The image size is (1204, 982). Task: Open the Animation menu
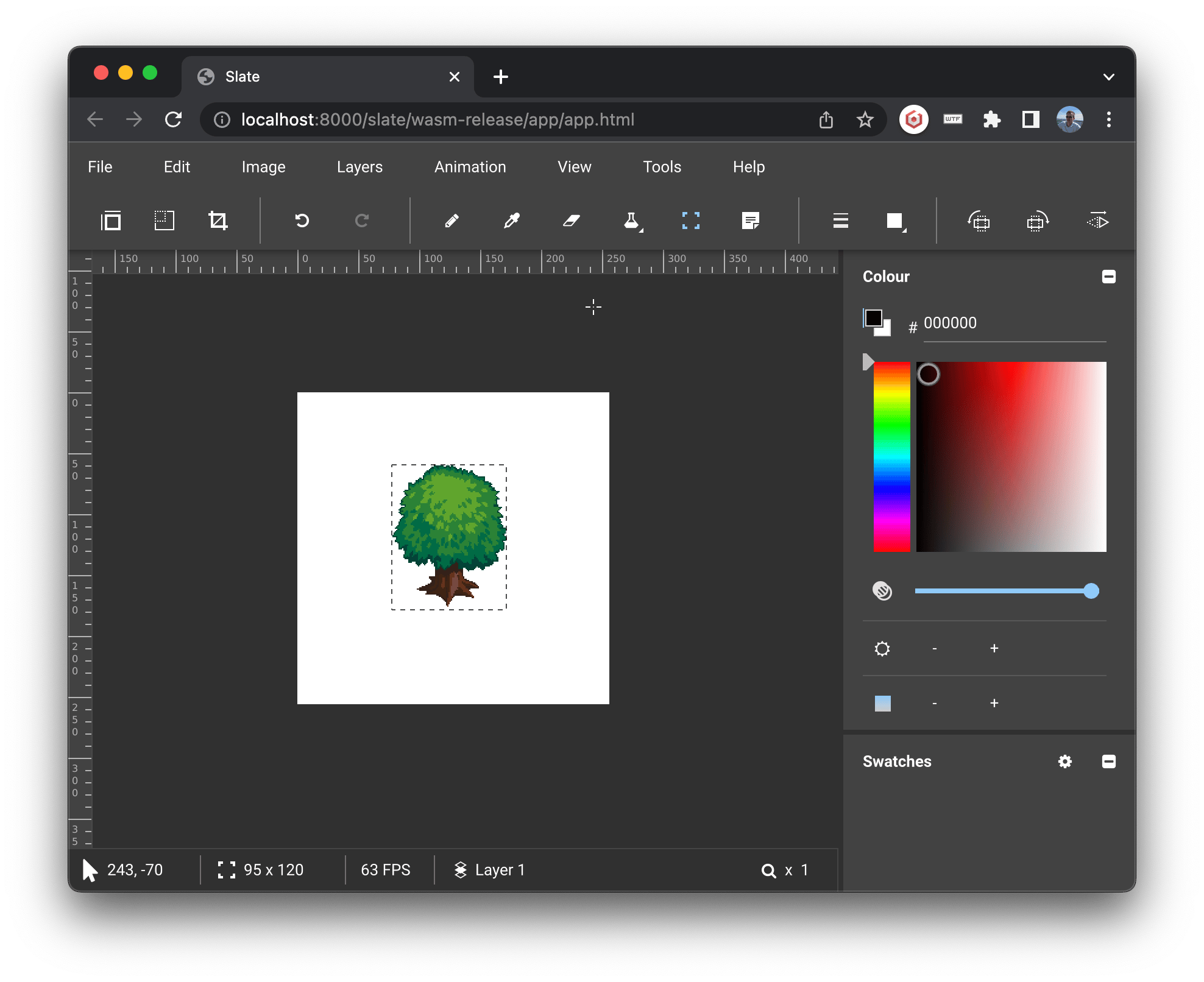point(470,166)
